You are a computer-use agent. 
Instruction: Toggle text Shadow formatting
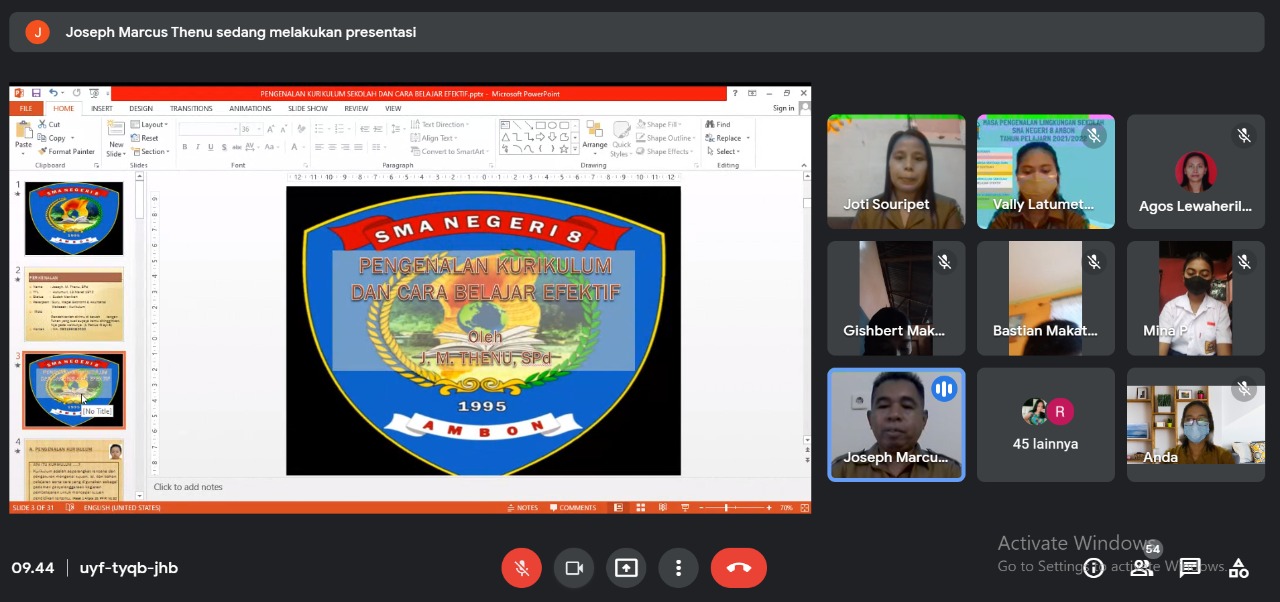click(x=224, y=147)
